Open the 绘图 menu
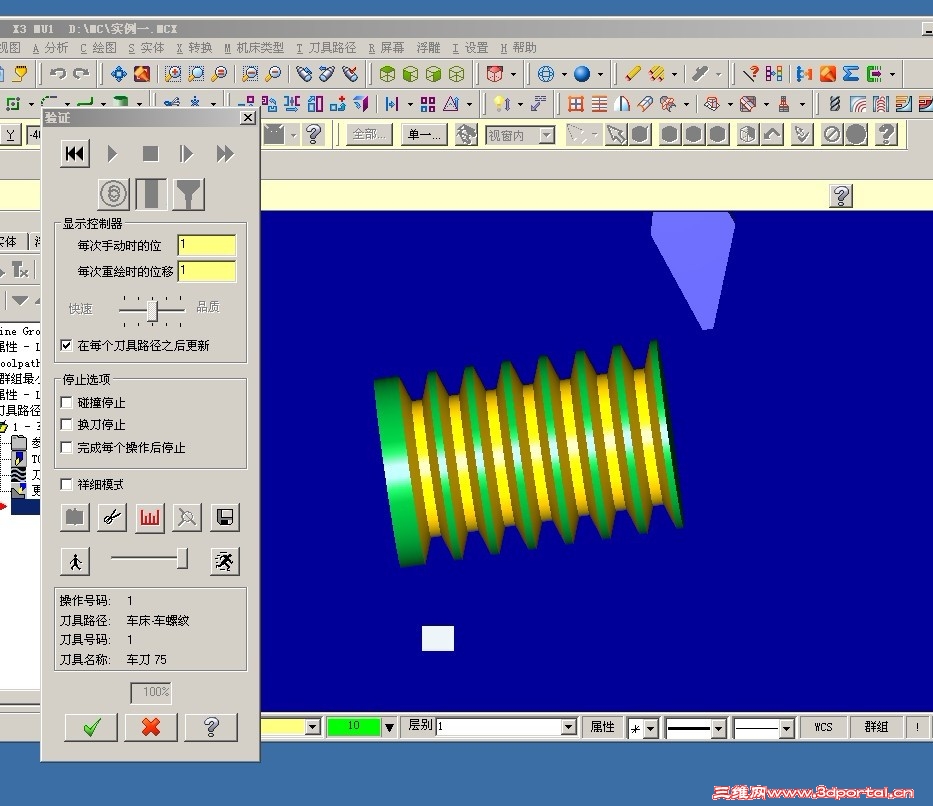The width and height of the screenshot is (933, 806). [99, 48]
